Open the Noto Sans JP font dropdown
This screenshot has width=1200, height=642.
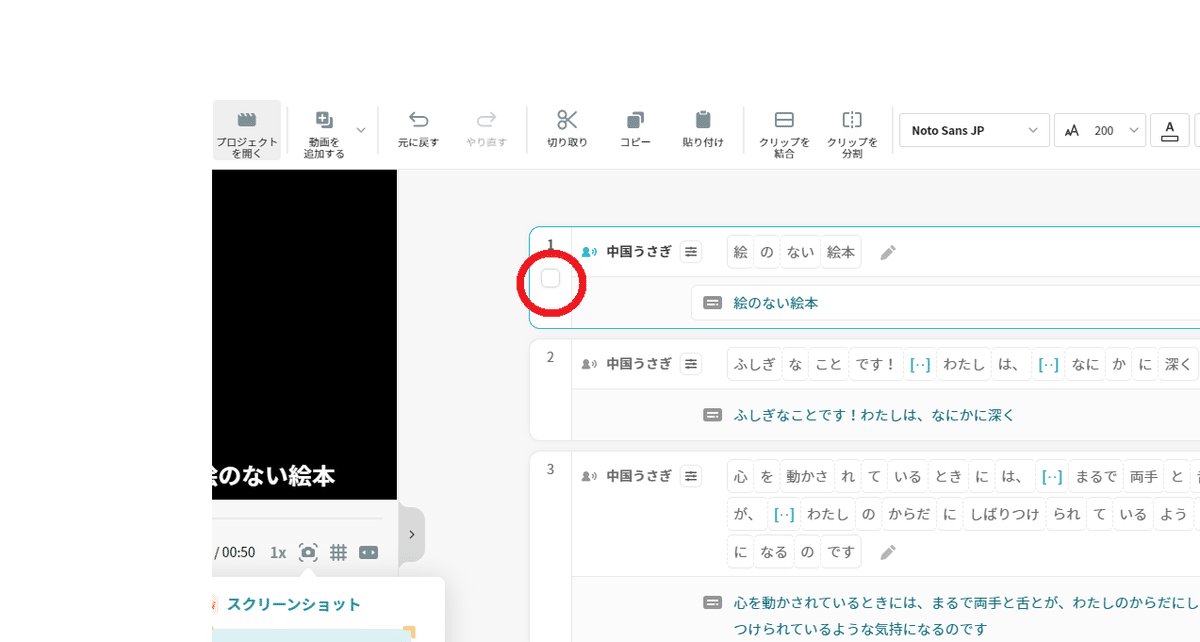coord(974,130)
